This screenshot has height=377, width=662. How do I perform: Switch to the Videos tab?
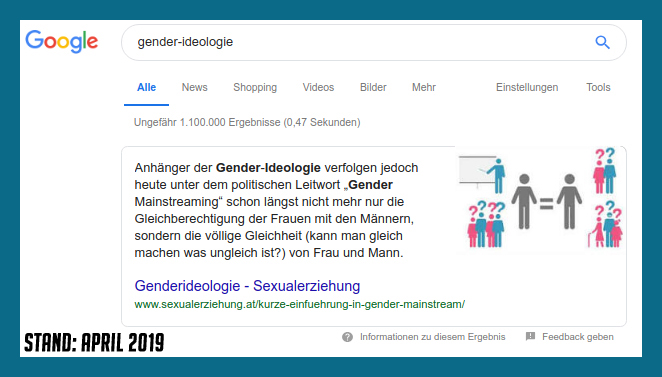pyautogui.click(x=318, y=87)
